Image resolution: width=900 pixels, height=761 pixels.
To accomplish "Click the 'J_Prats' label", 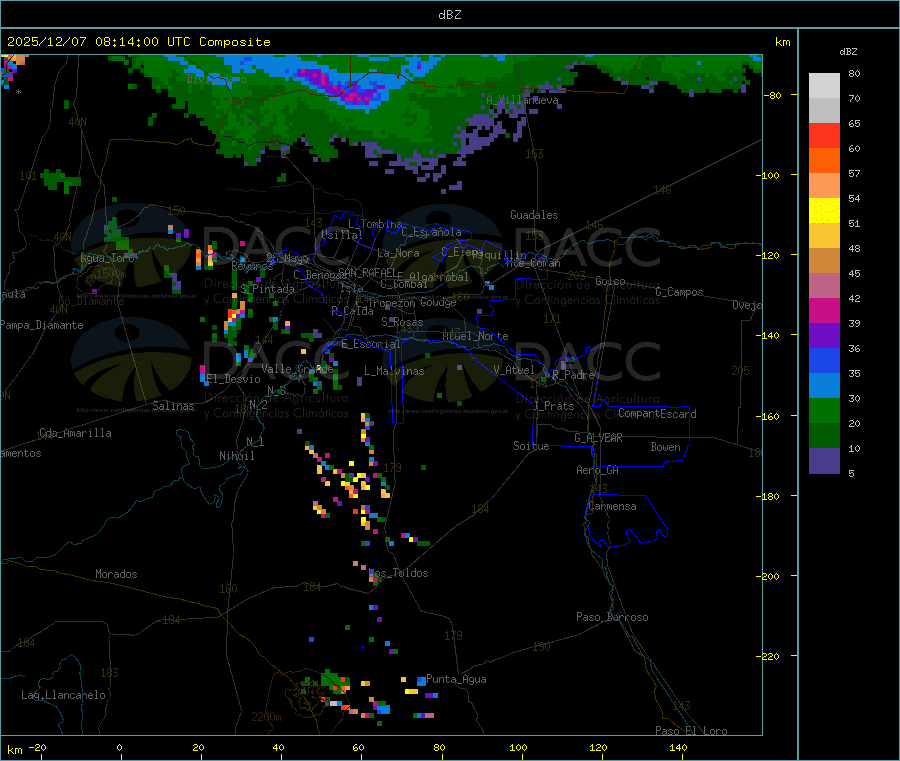I will coord(553,406).
